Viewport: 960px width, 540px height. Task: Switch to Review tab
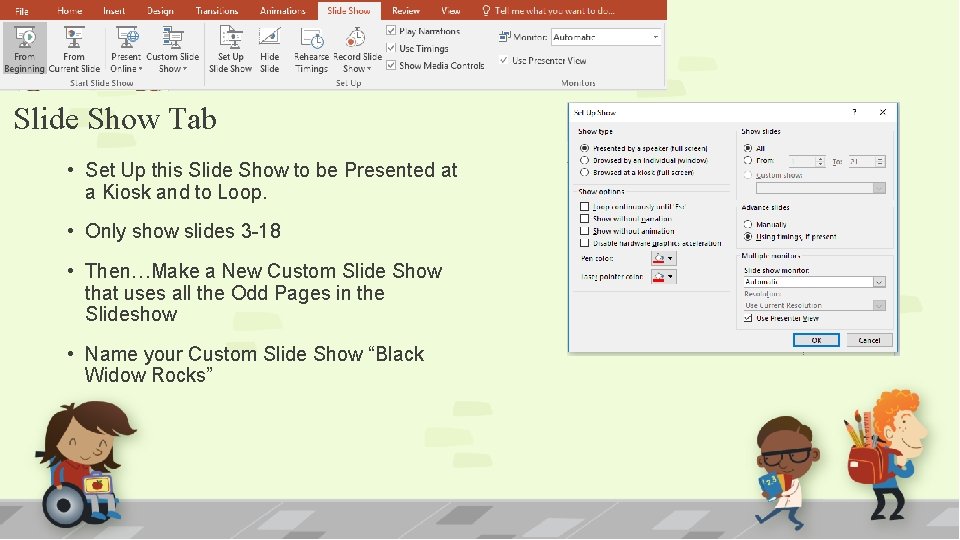[x=406, y=10]
